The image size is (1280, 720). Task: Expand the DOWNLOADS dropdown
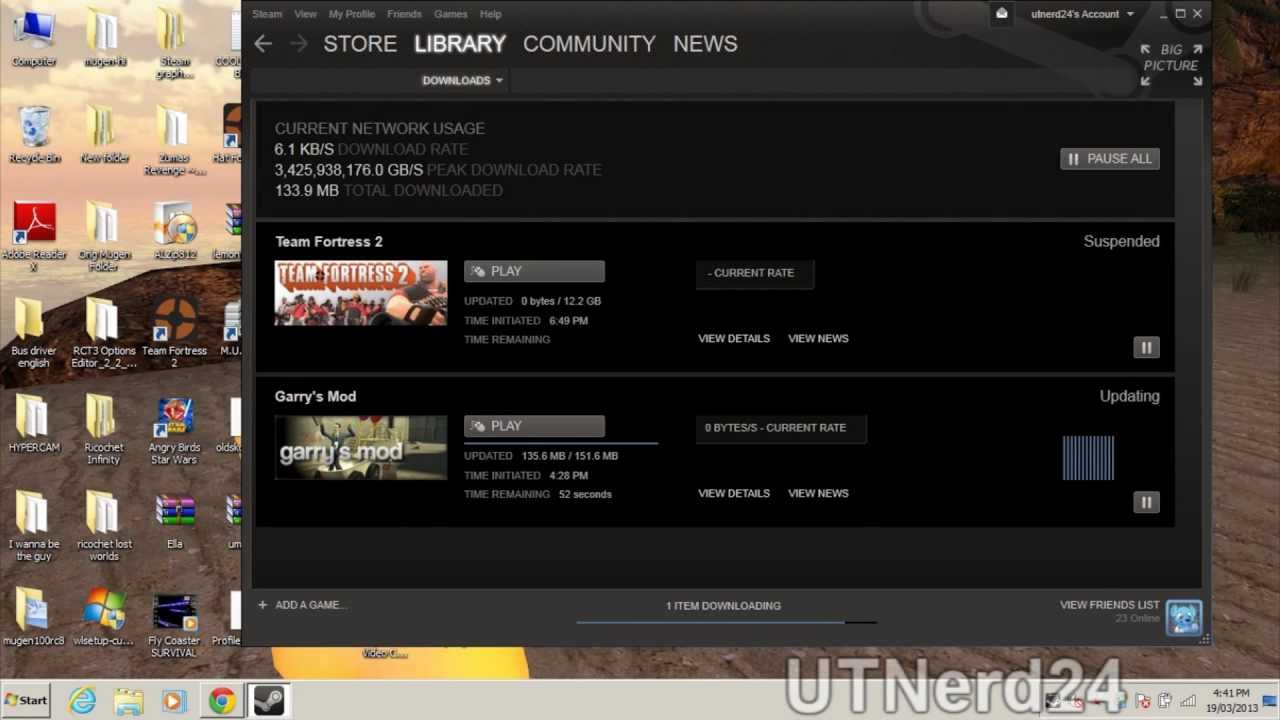tap(462, 80)
